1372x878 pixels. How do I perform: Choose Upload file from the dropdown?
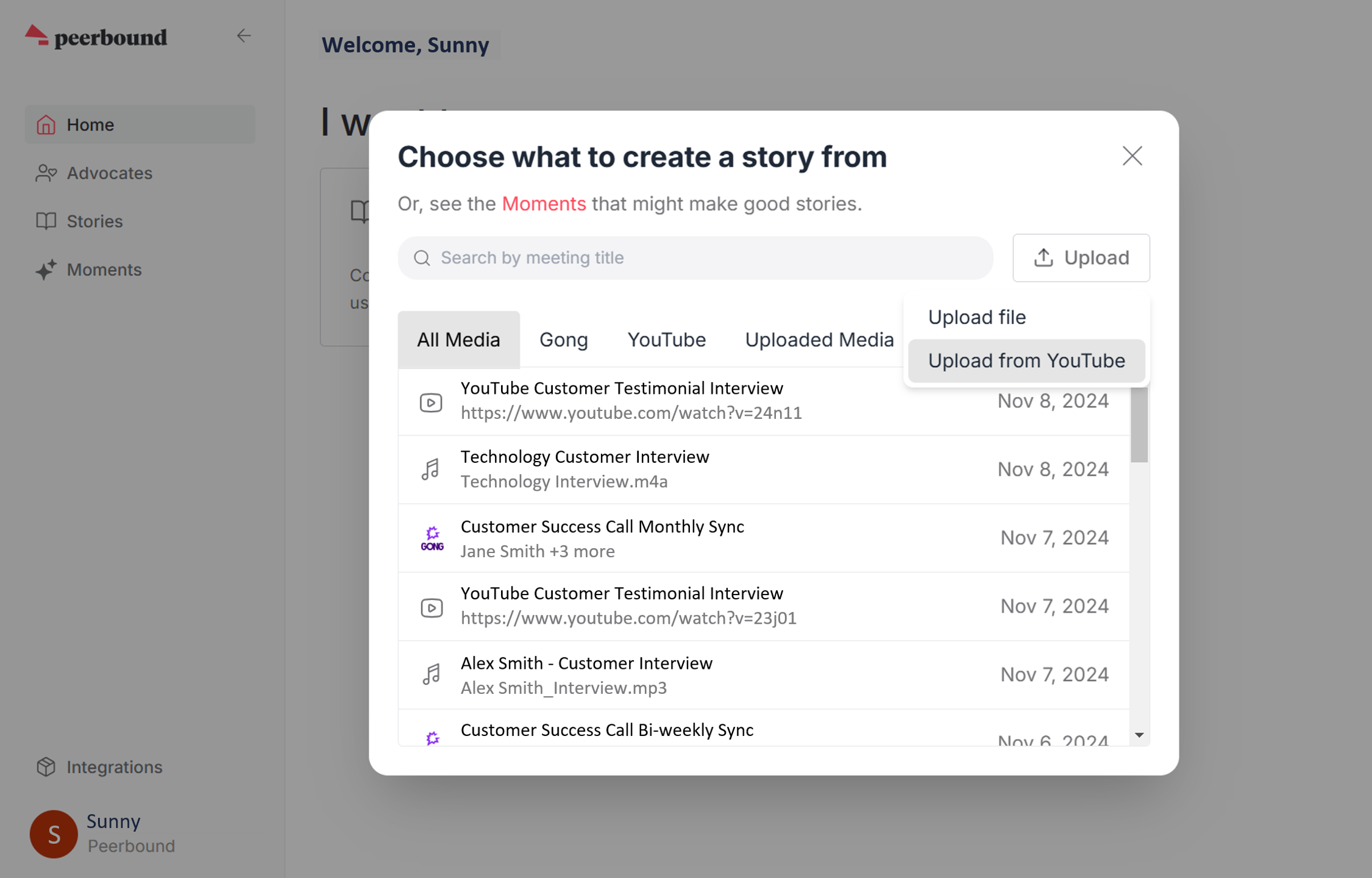976,317
